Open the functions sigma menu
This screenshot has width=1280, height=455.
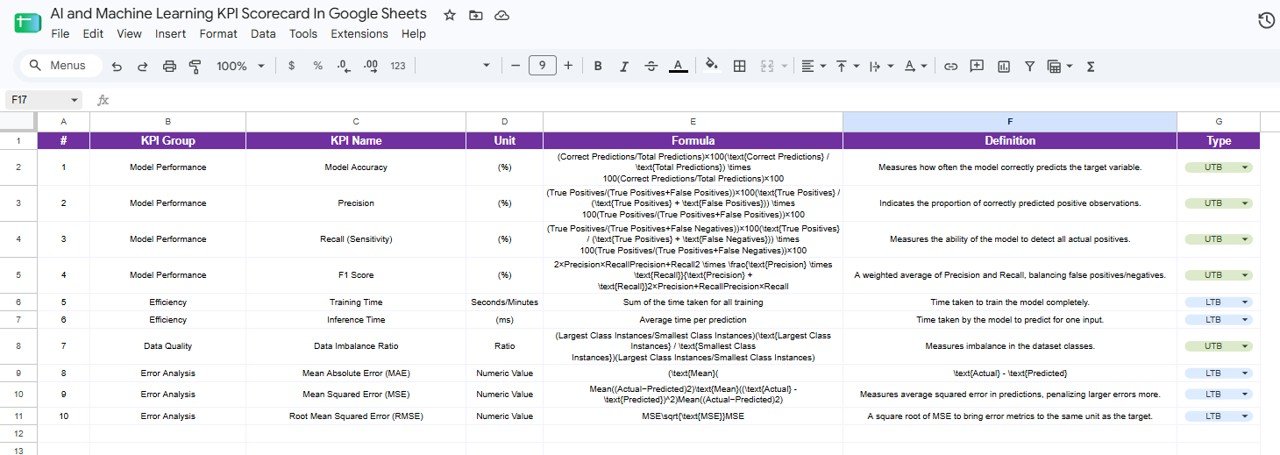coord(1090,66)
